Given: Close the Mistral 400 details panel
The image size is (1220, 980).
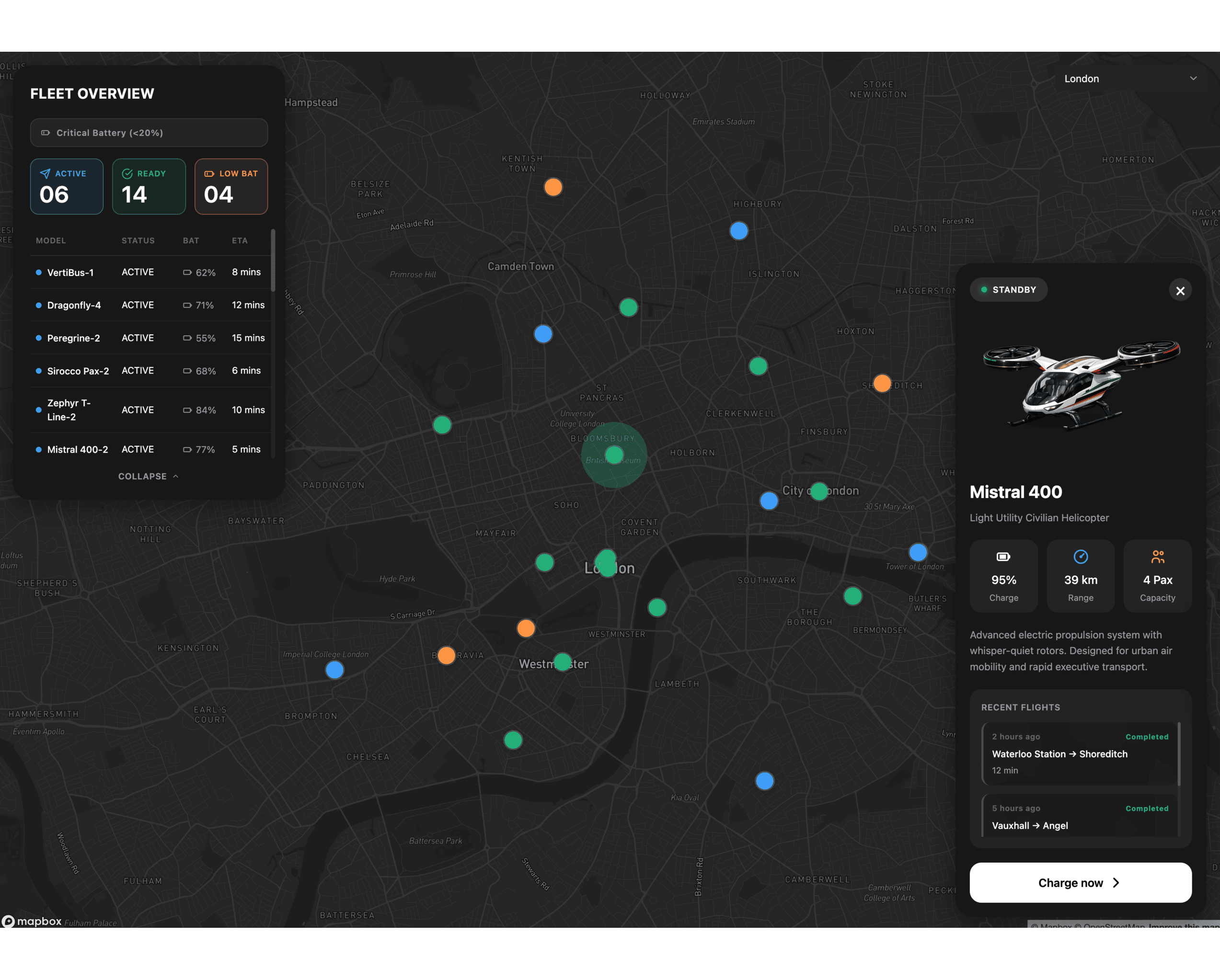Looking at the screenshot, I should point(1180,291).
